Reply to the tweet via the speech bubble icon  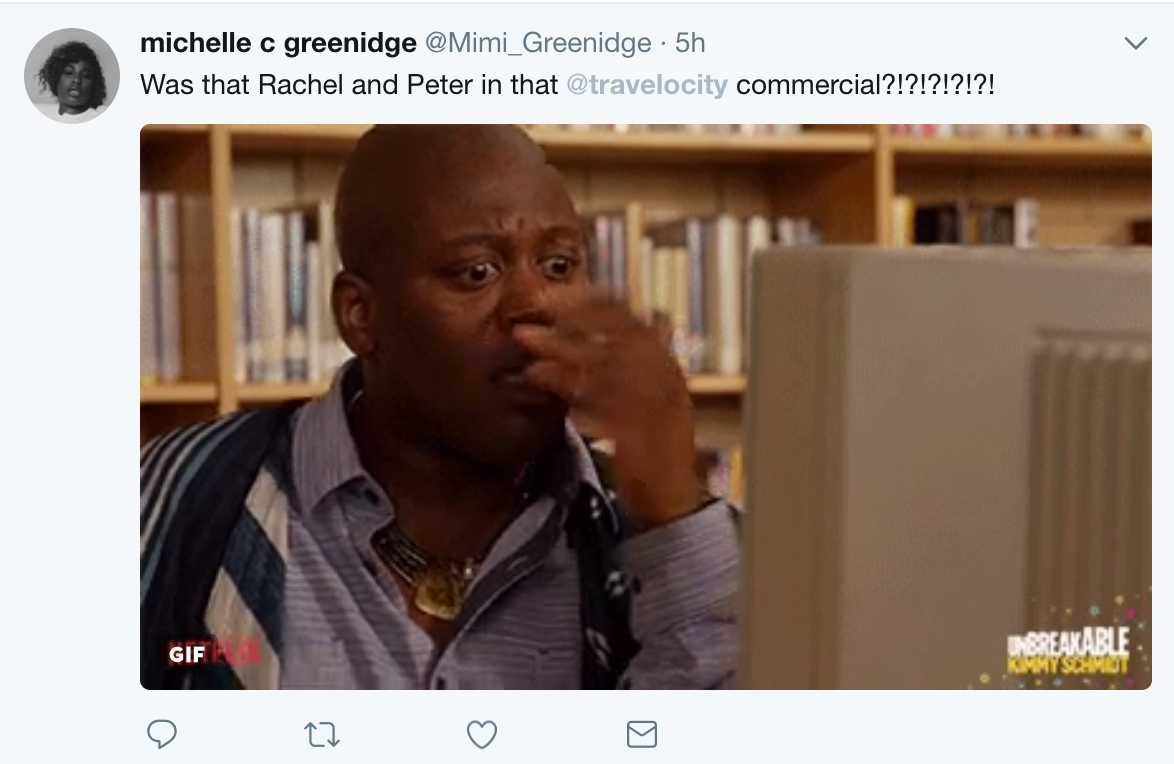point(162,733)
